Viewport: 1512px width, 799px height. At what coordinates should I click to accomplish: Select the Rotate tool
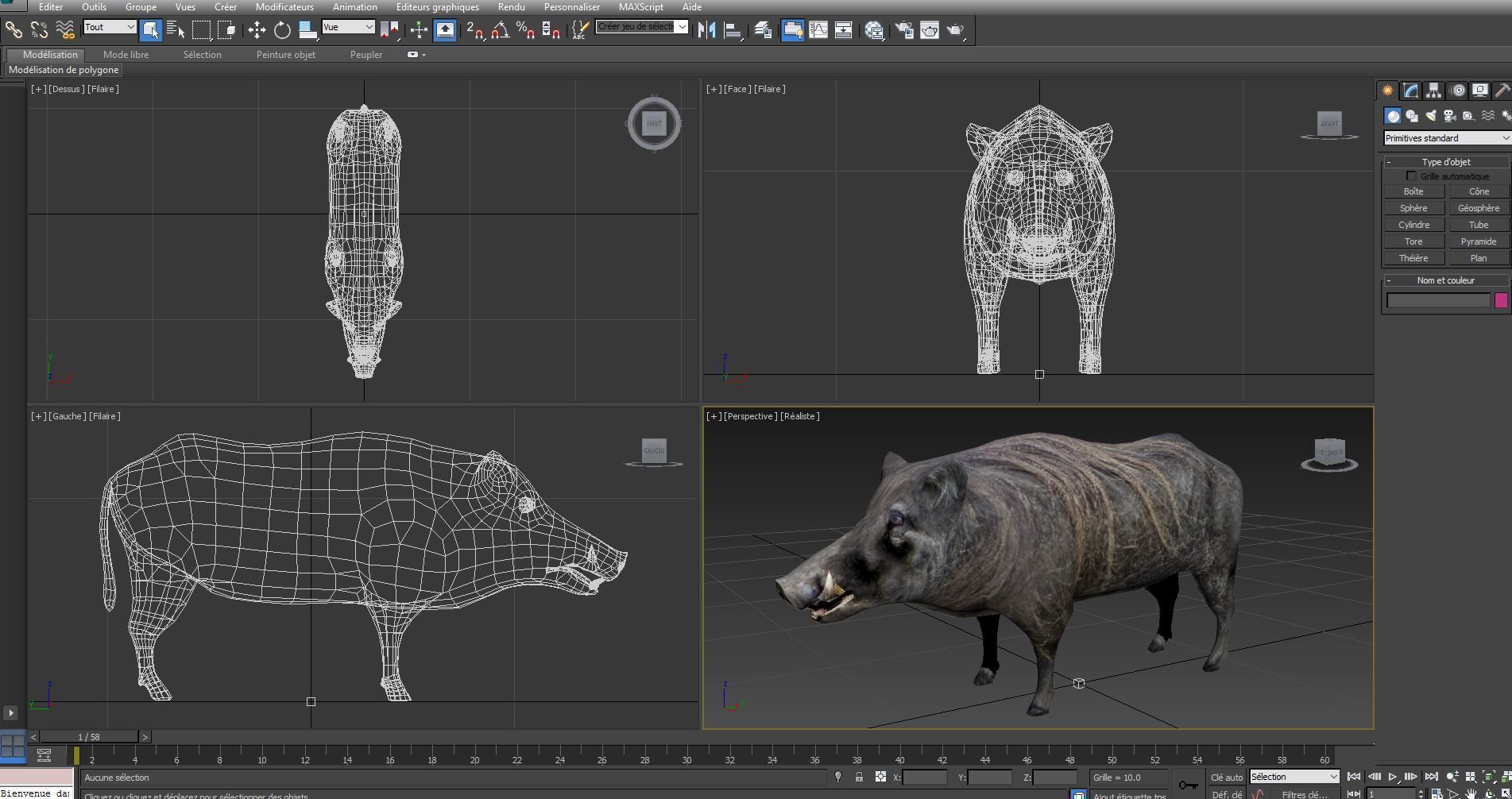coord(282,30)
